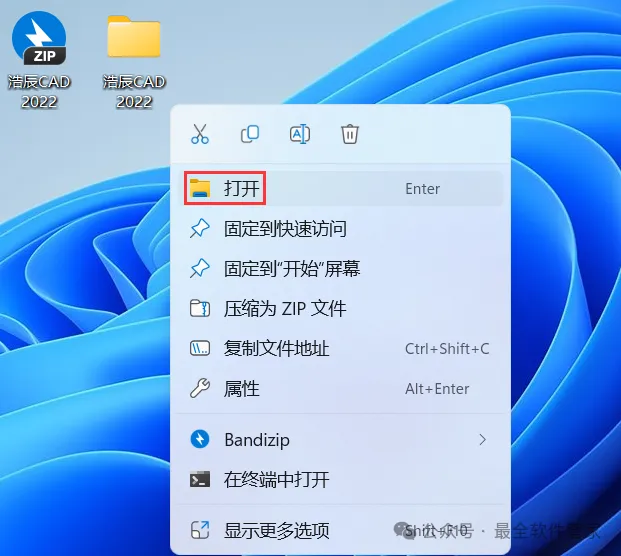Select the 浩辰CAD 2022 ZIP archive on desktop
Image resolution: width=621 pixels, height=556 pixels.
(39, 60)
